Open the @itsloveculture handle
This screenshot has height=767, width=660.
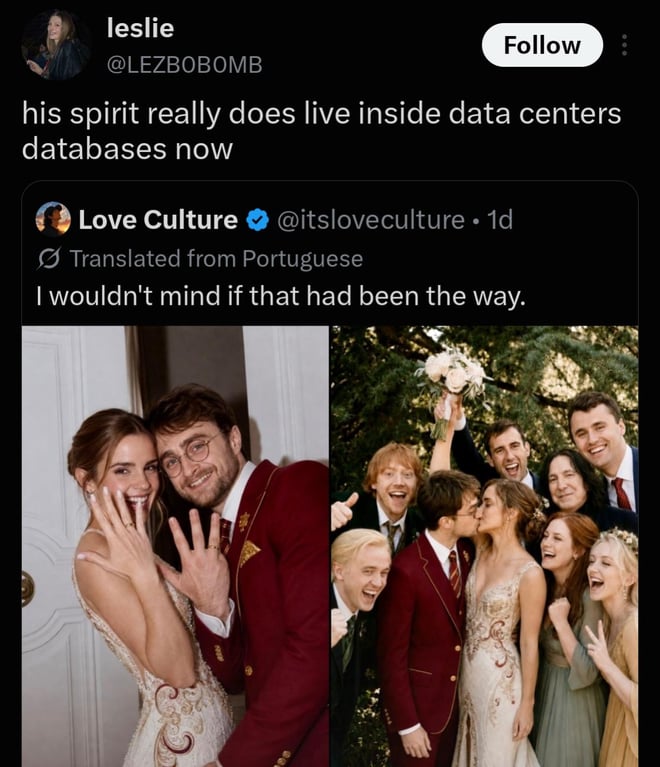click(371, 220)
